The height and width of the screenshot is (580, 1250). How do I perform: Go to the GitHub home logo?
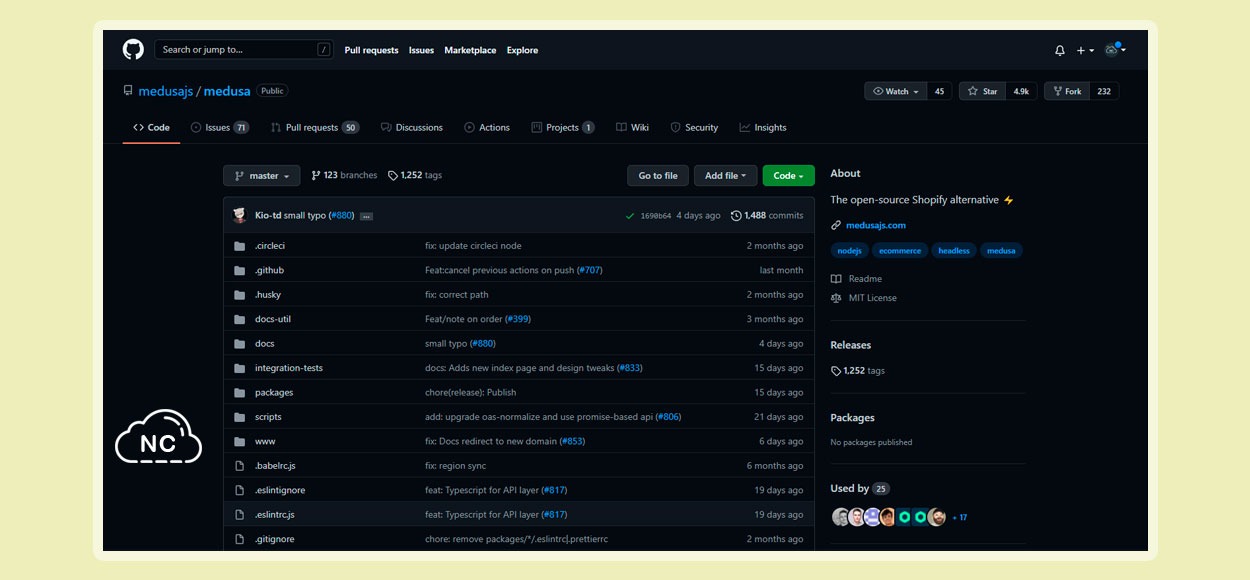[133, 50]
